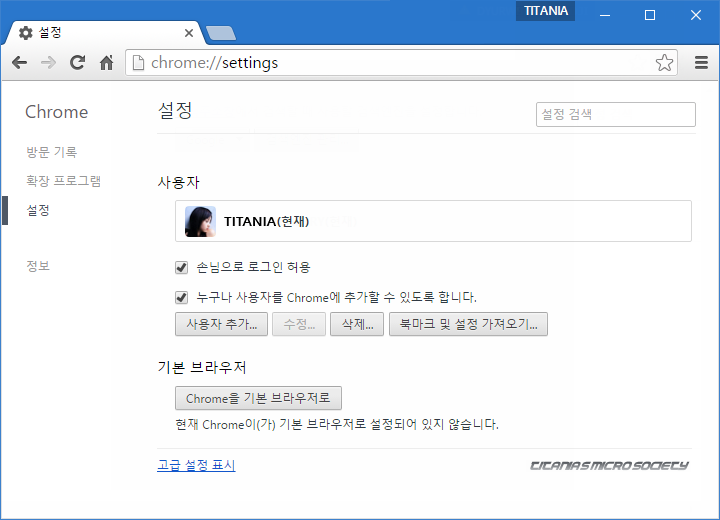
Task: Open a new tab
Action: (x=221, y=33)
